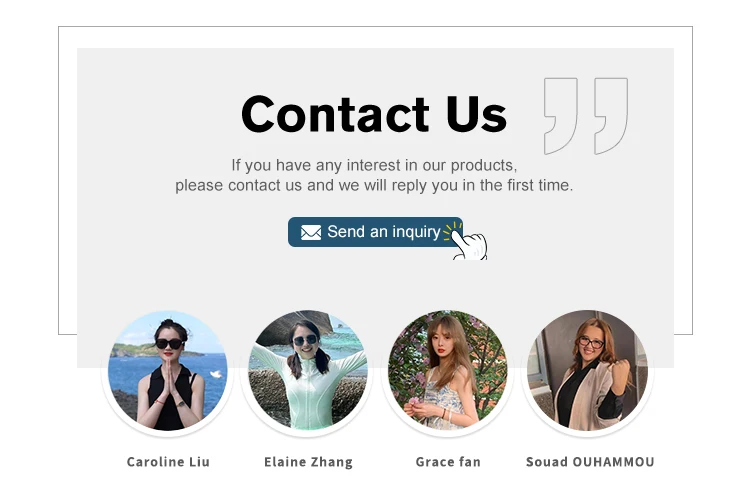Open Souad OUHAMMOU's round profile photo
Viewport: 750px width, 502px height.
[587, 371]
